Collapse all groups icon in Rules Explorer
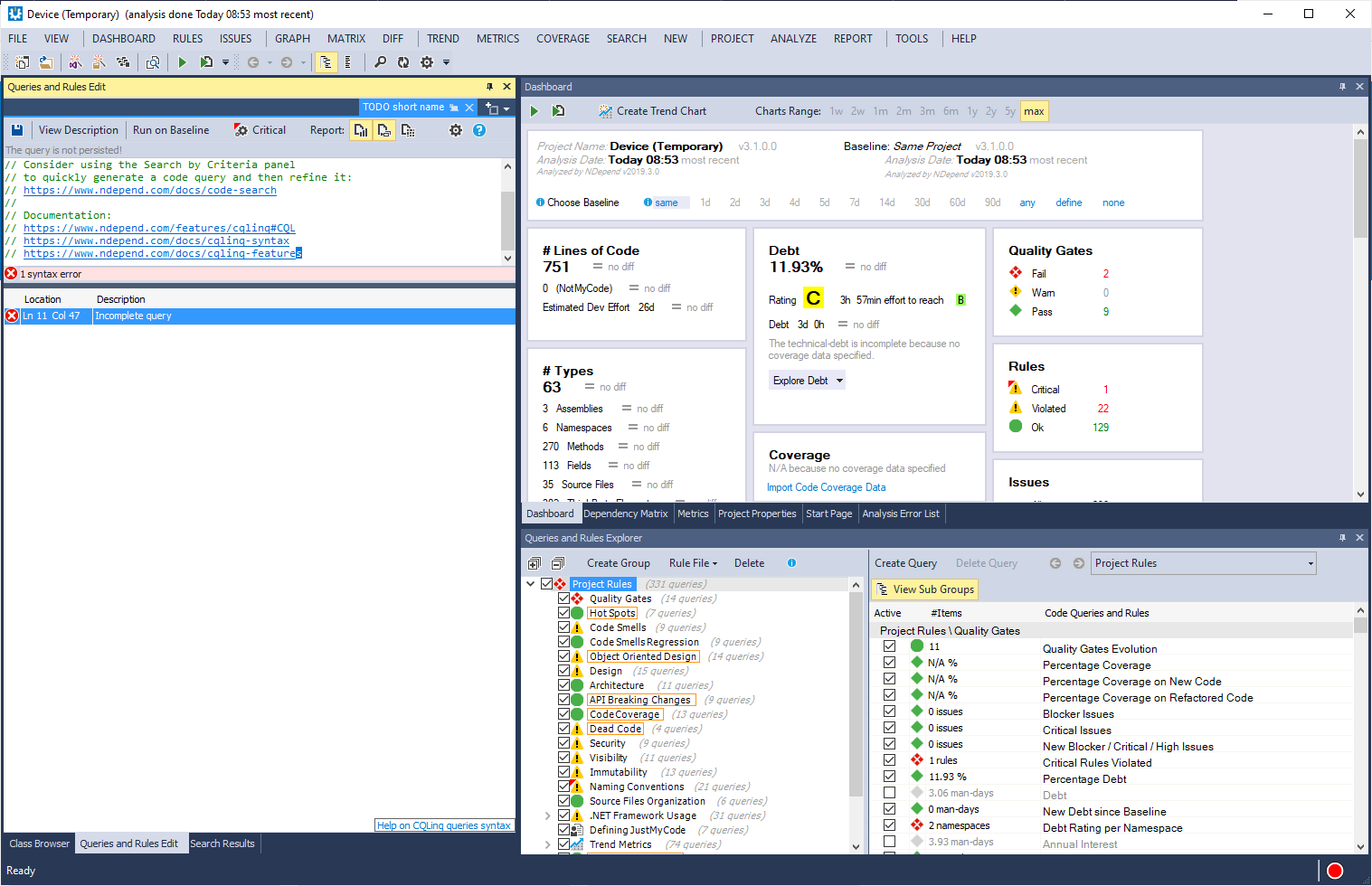Screen dimensions: 1372x886 point(558,563)
